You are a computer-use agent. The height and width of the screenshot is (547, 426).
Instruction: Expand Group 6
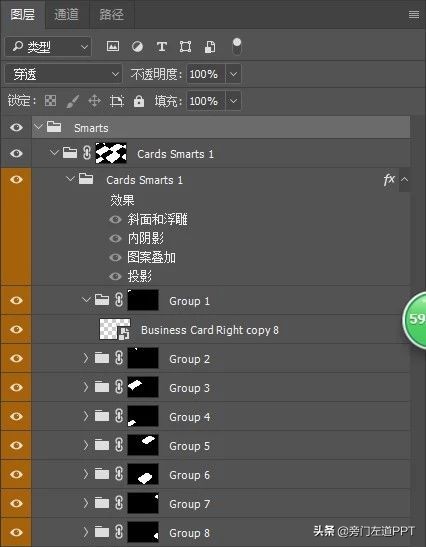(85, 474)
